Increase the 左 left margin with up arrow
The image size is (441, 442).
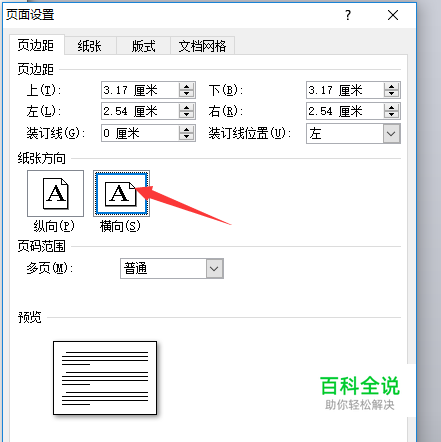(x=186, y=108)
